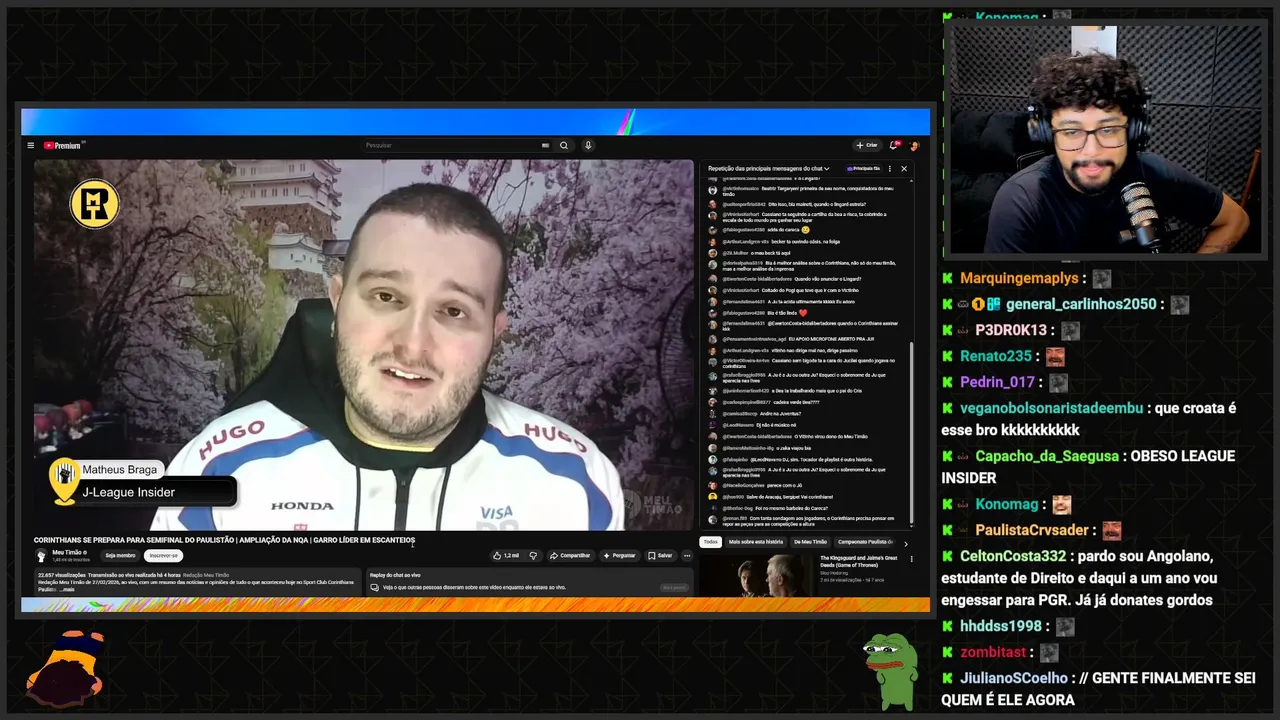1280x720 pixels.
Task: Close the chat replay panel
Action: click(x=904, y=169)
